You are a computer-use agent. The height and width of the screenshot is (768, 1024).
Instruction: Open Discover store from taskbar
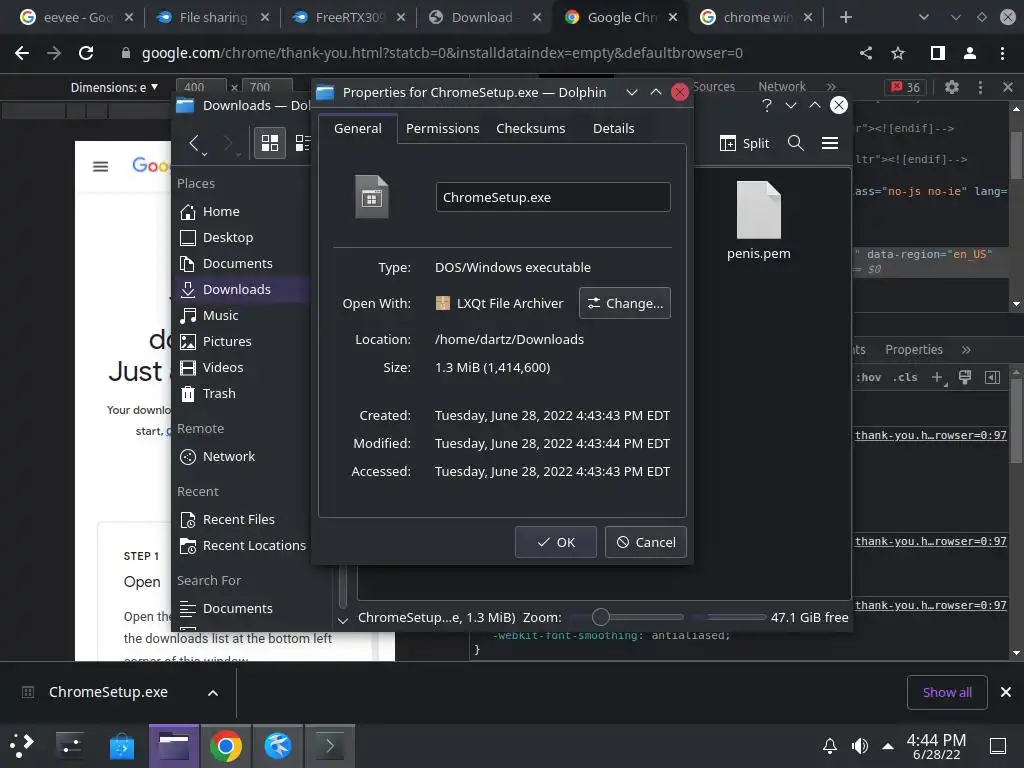121,746
